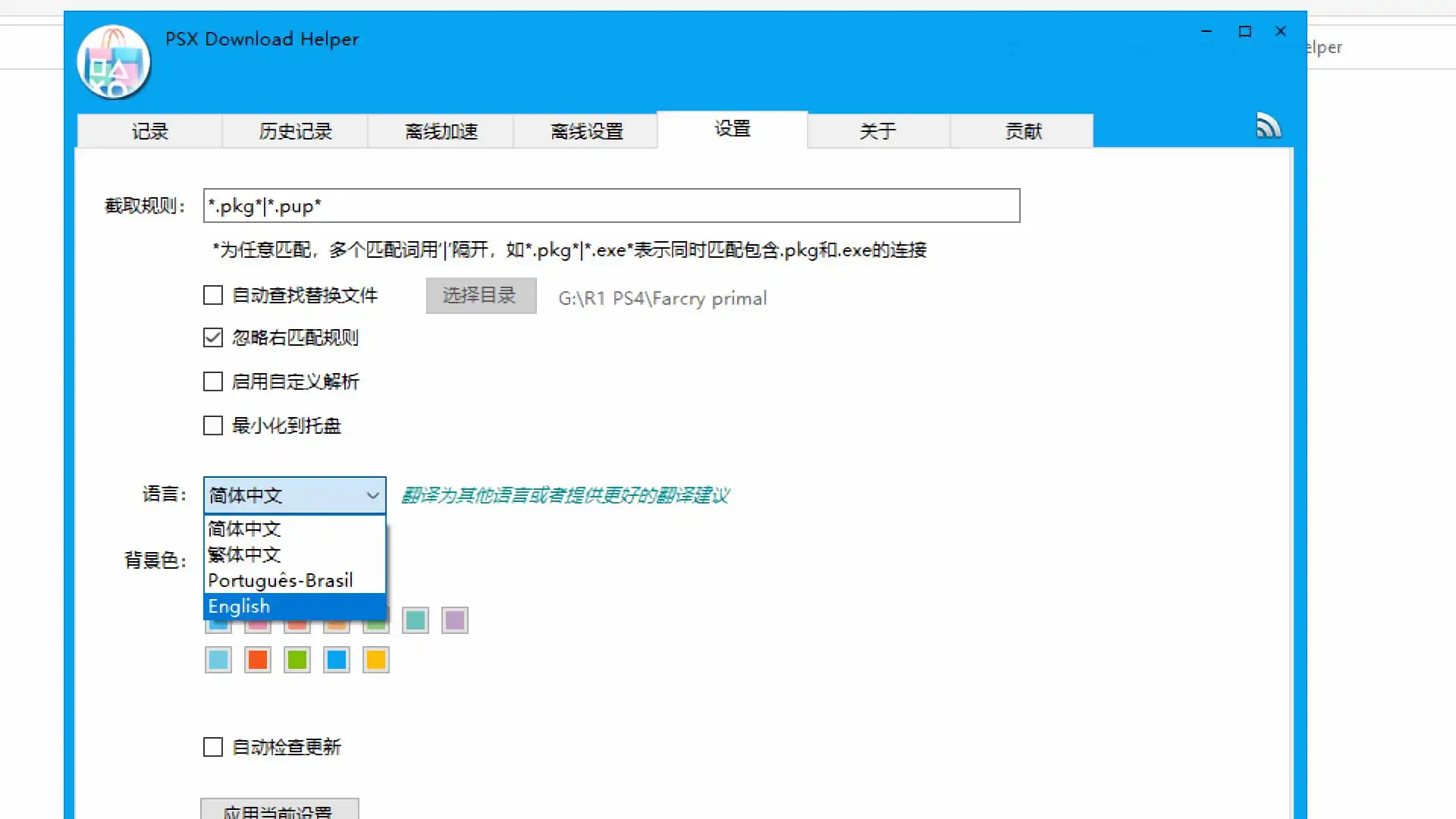The height and width of the screenshot is (819, 1456).
Task: Select the yellow background swatch
Action: (376, 660)
